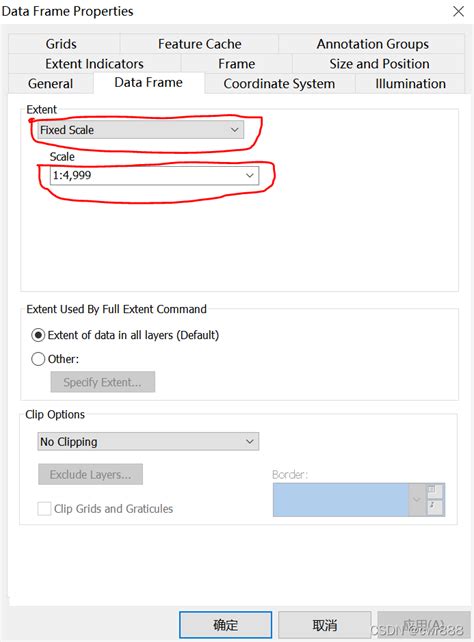474x642 pixels.
Task: Open the Frame tab
Action: [237, 63]
